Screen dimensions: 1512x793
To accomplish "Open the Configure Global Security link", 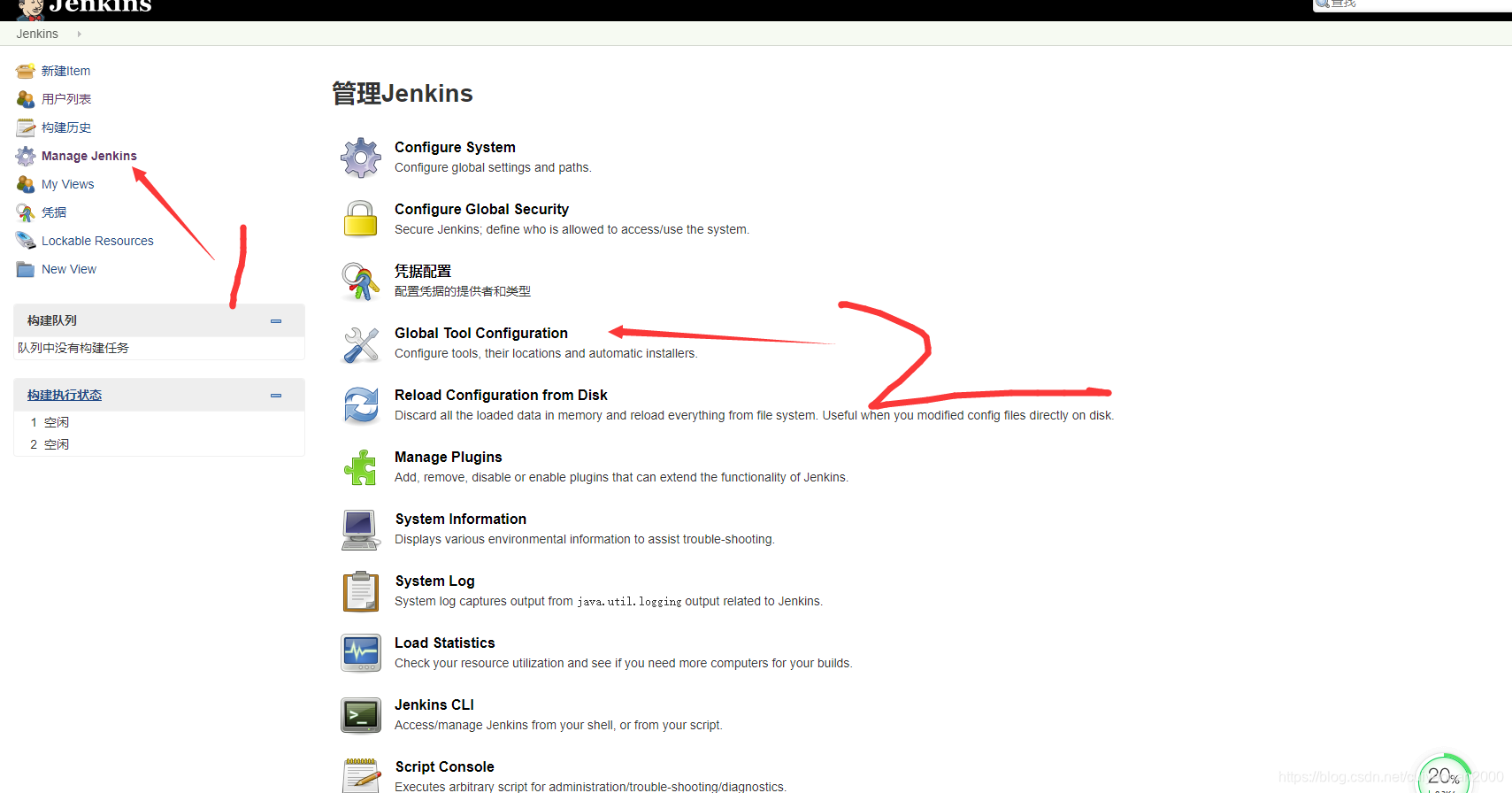I will tap(481, 209).
